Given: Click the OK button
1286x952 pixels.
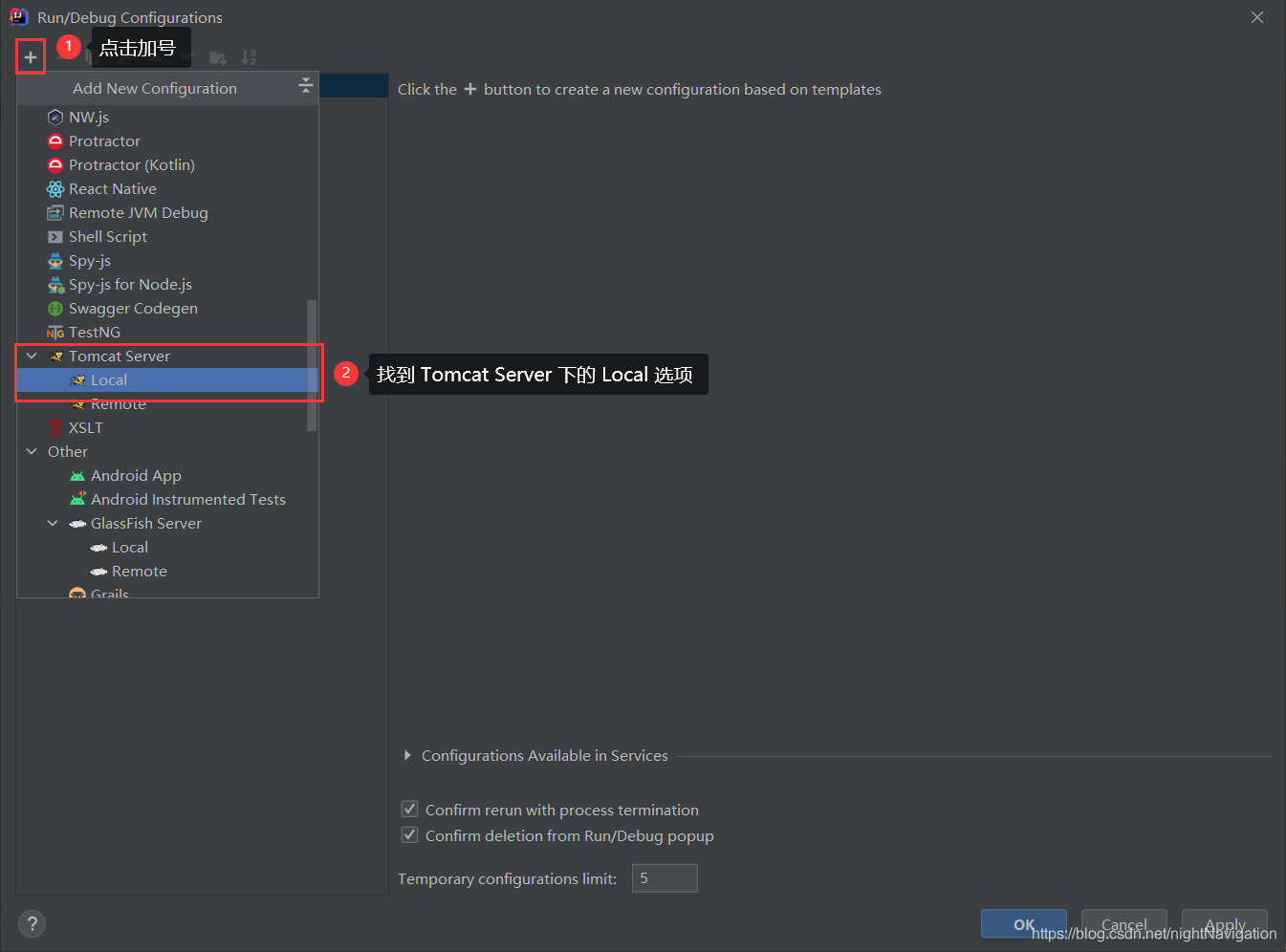Looking at the screenshot, I should click(1023, 923).
